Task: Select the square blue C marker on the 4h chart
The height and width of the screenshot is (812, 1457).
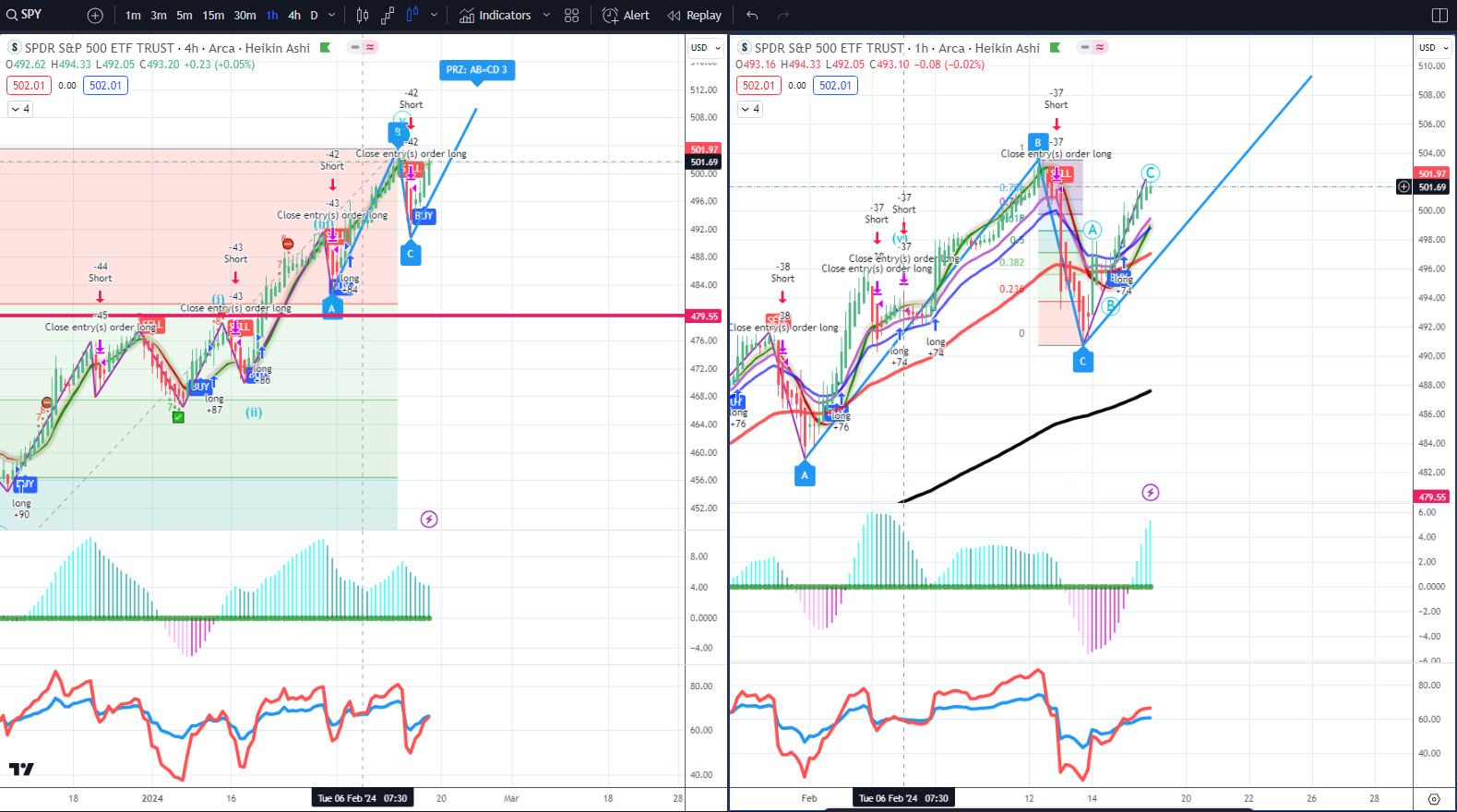Action: click(x=411, y=254)
